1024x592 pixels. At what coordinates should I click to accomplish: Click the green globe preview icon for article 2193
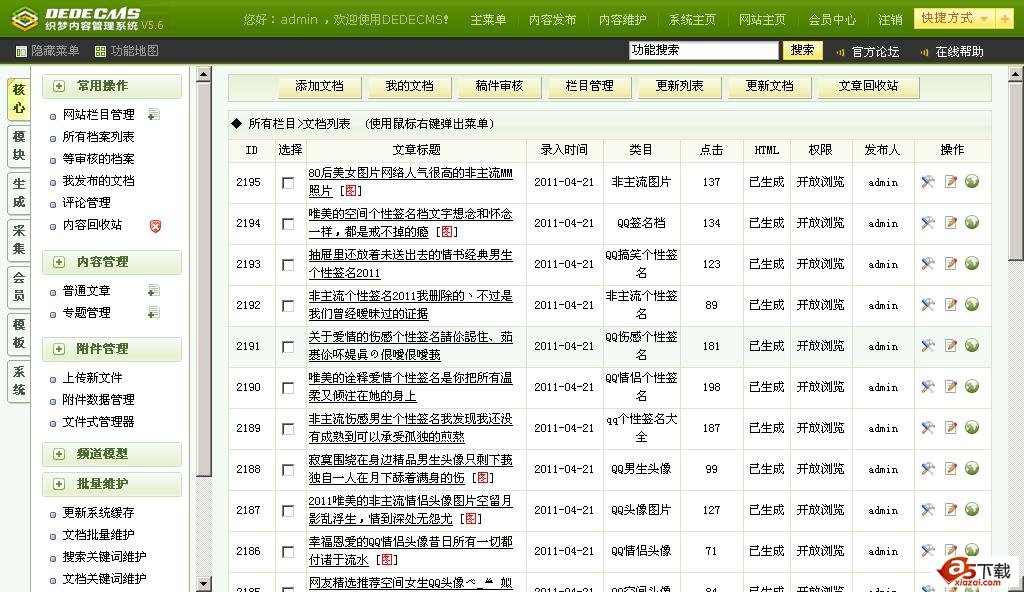coord(972,264)
